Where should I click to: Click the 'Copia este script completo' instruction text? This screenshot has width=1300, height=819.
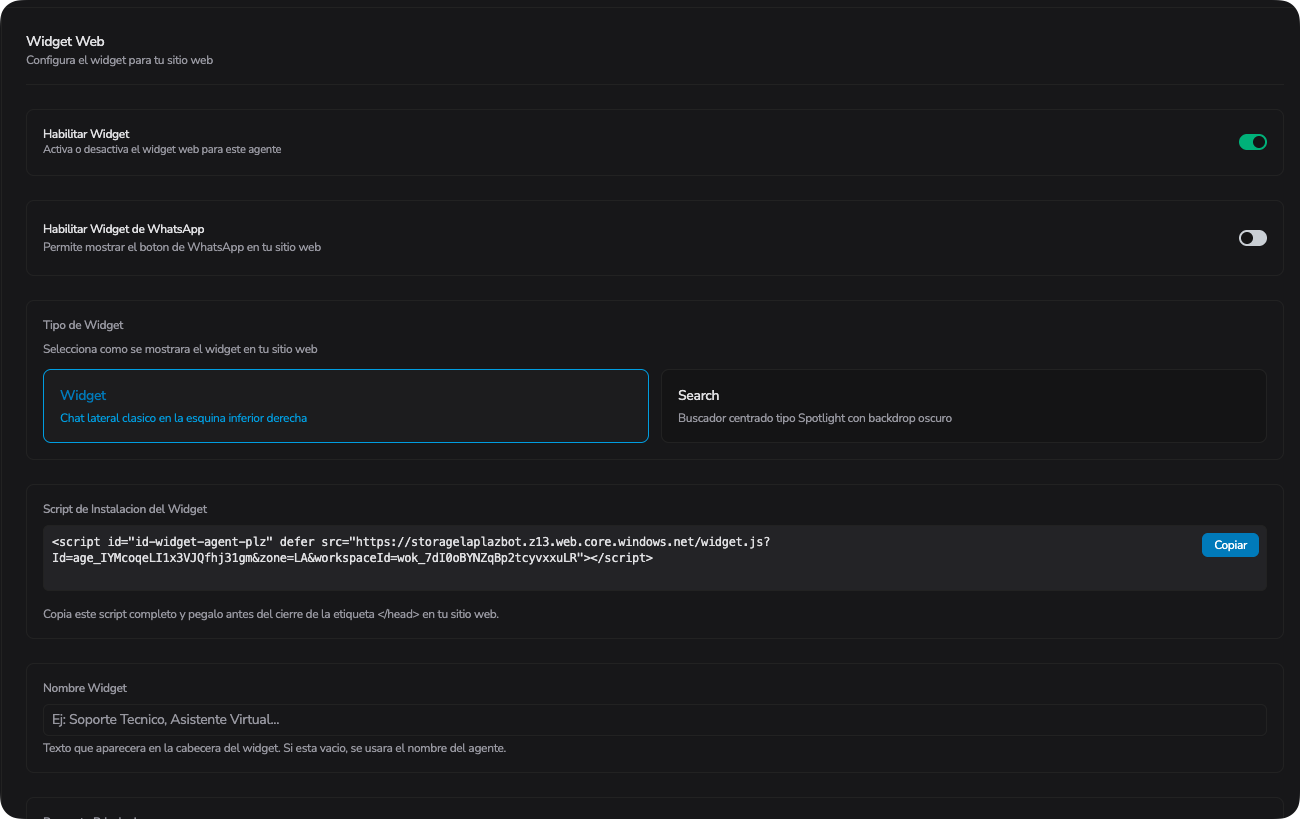pos(271,614)
